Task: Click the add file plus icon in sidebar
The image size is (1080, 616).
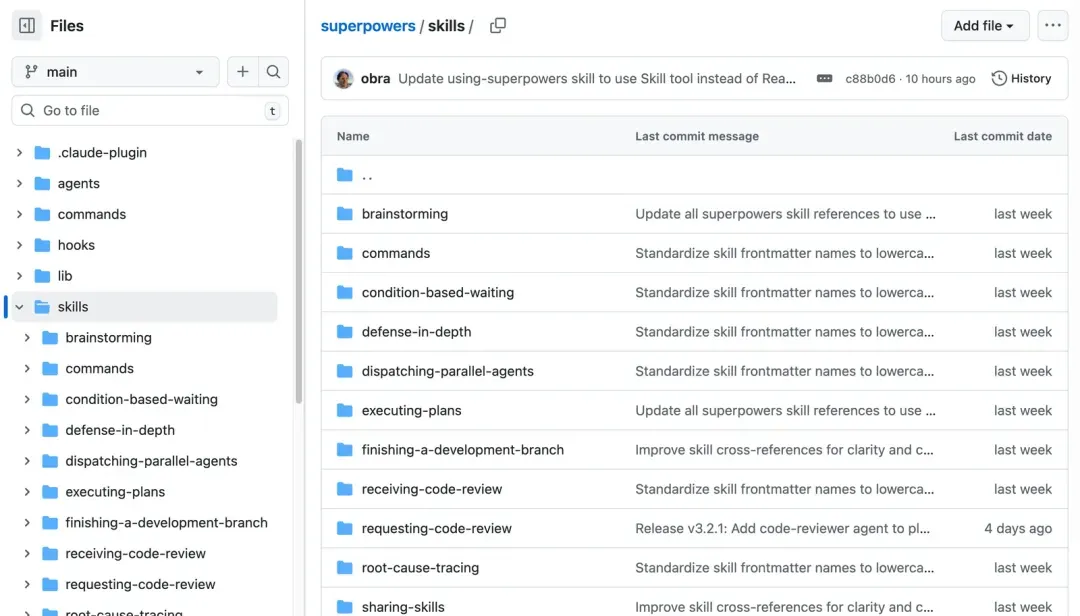Action: [x=242, y=72]
